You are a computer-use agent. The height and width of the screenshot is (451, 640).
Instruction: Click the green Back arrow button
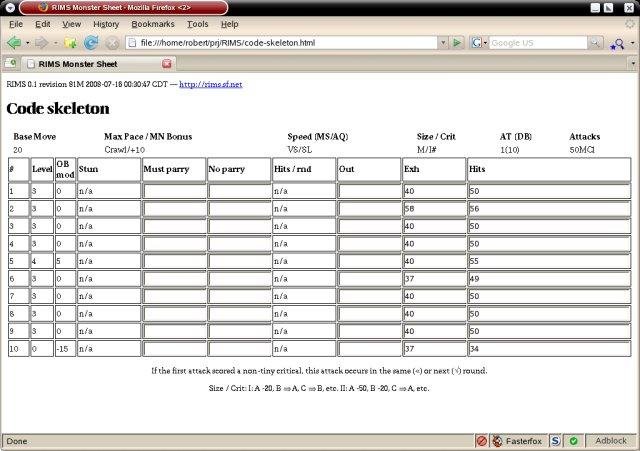[x=14, y=42]
